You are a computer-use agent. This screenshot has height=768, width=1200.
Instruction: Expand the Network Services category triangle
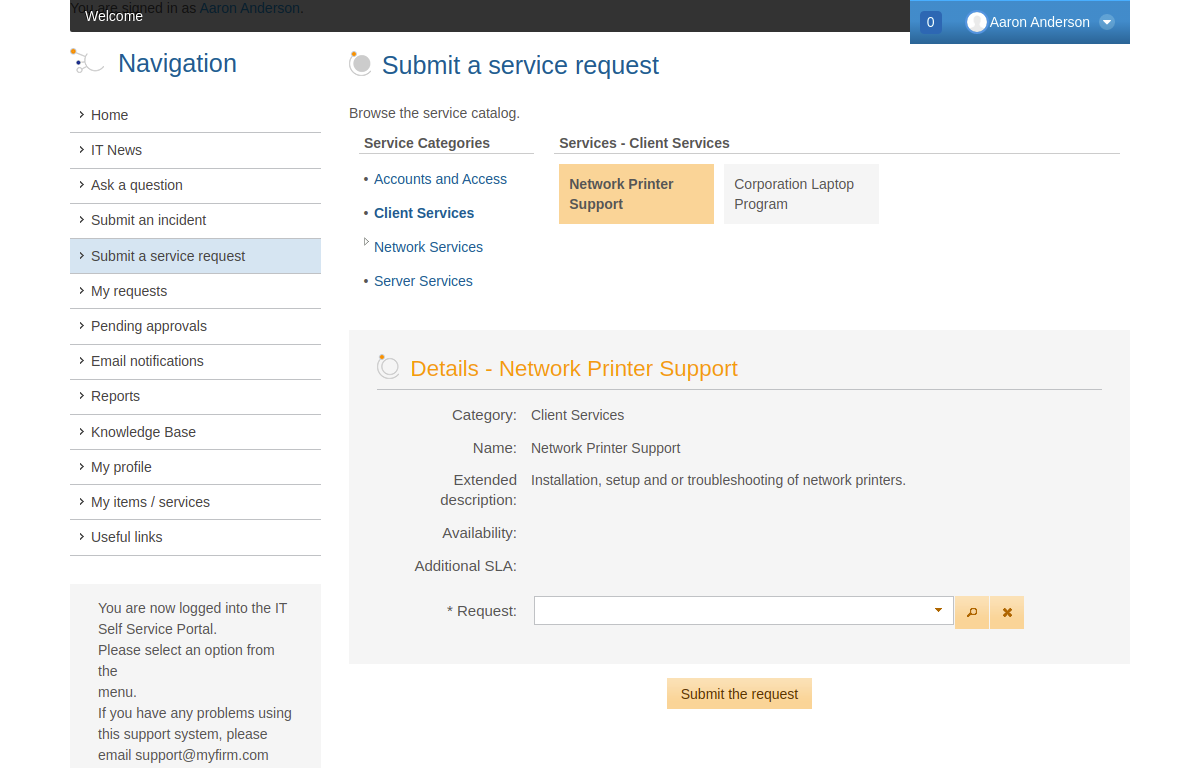366,242
